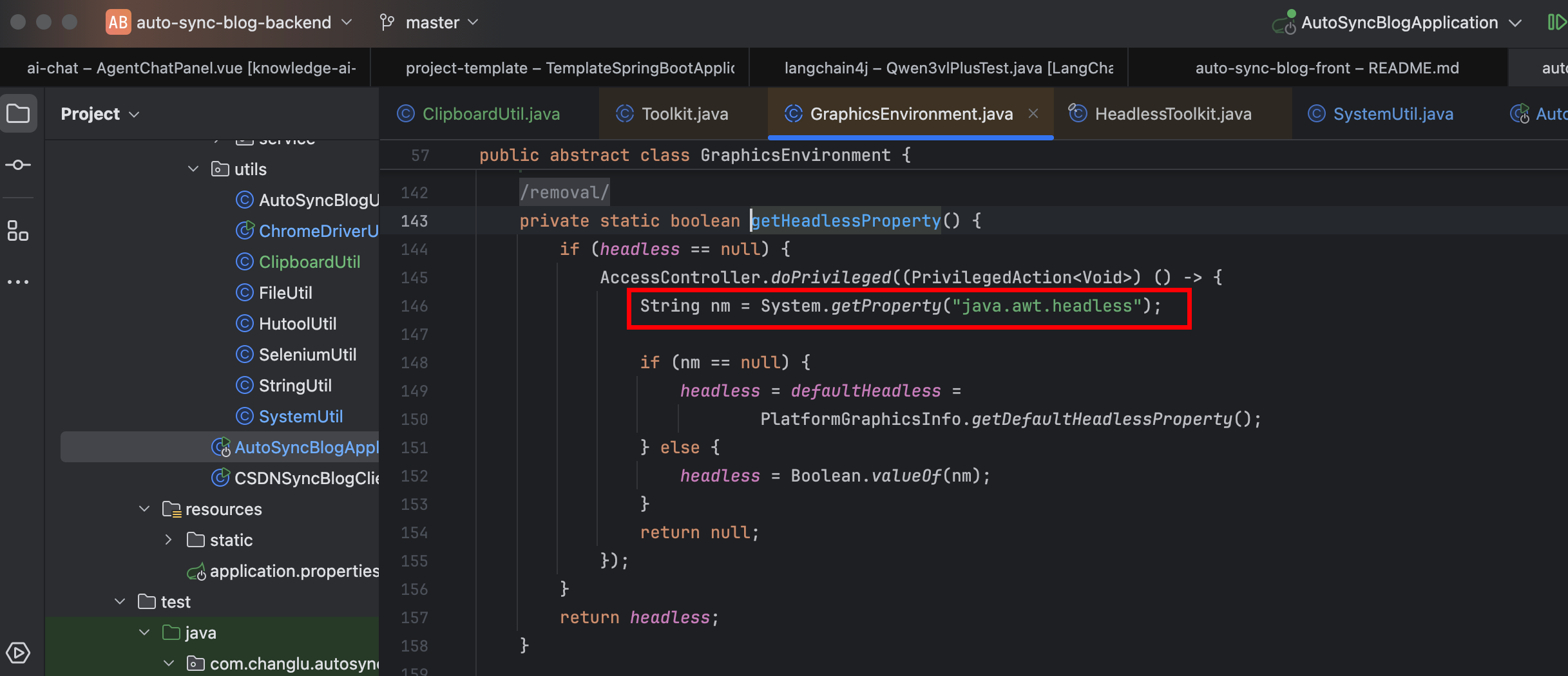Click the CSDNSyncBlogClie class icon
Image resolution: width=1568 pixels, height=676 pixels.
pyautogui.click(x=220, y=478)
